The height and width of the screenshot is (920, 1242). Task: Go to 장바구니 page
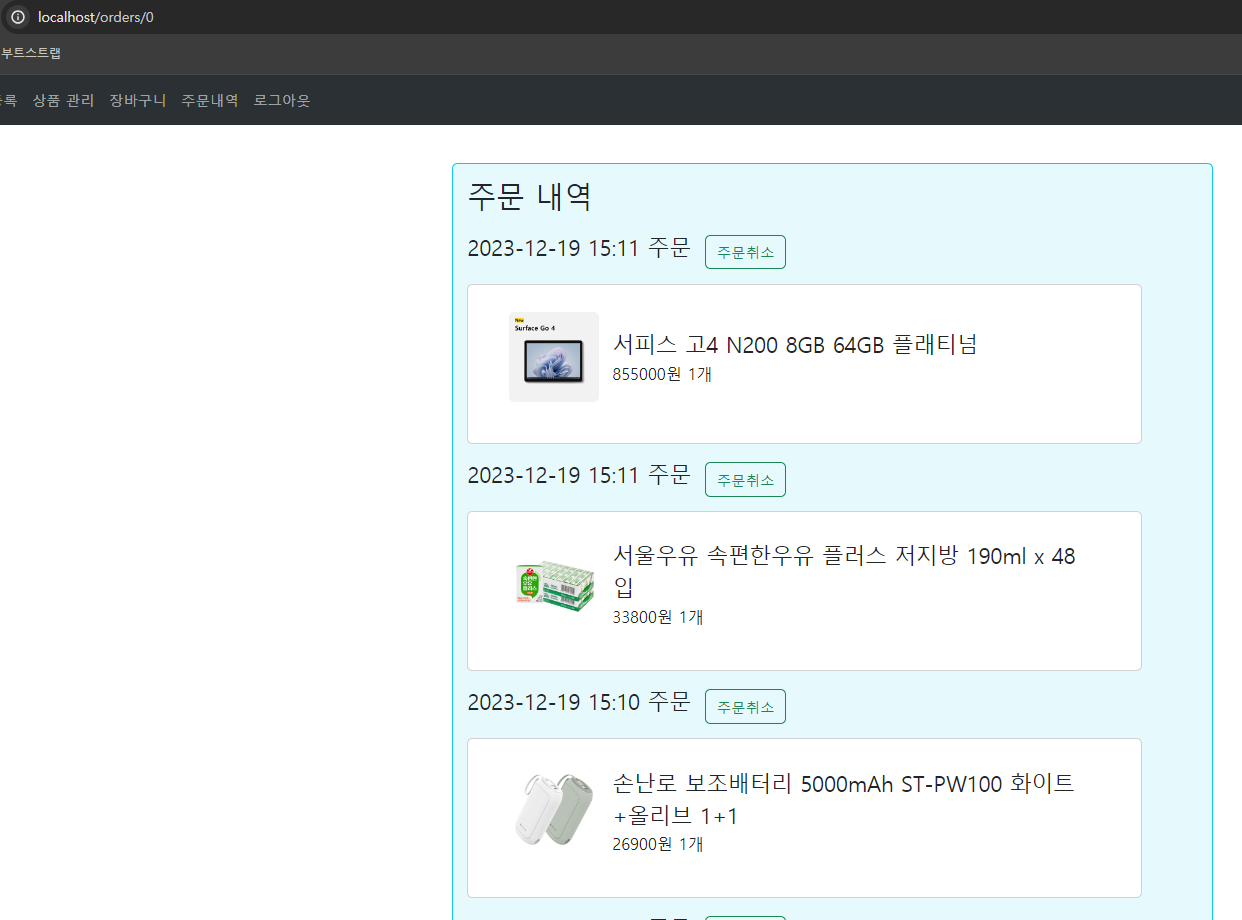pyautogui.click(x=138, y=100)
